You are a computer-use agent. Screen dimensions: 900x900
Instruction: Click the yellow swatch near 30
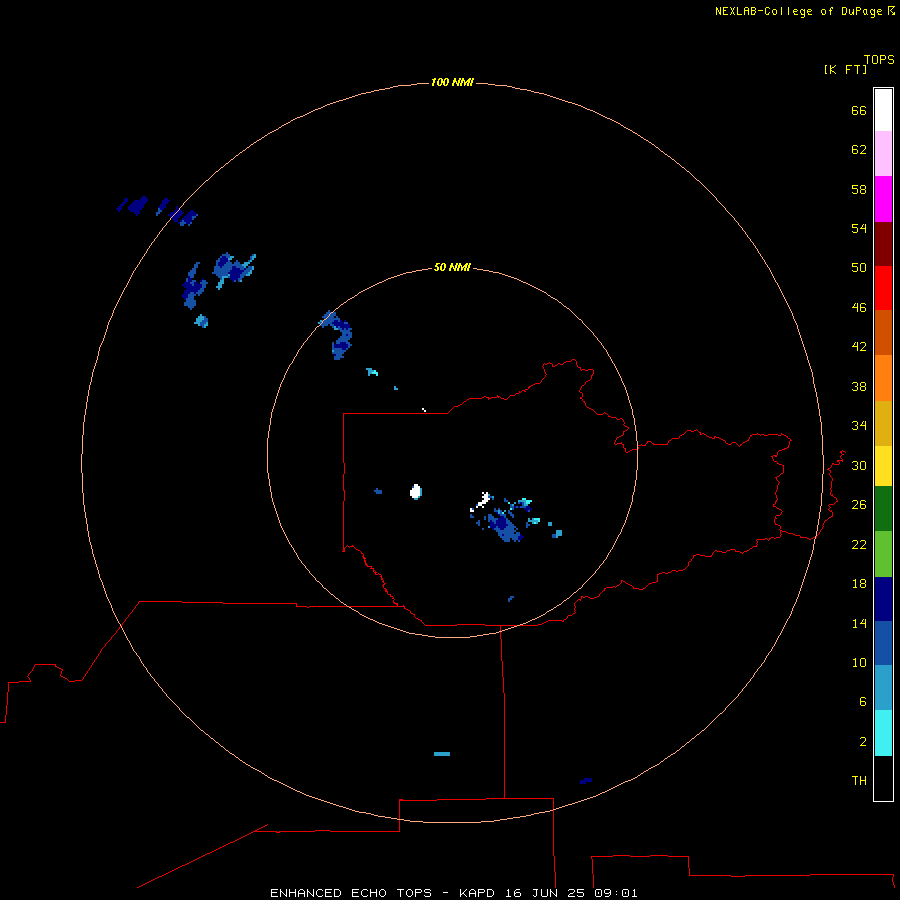pos(883,465)
